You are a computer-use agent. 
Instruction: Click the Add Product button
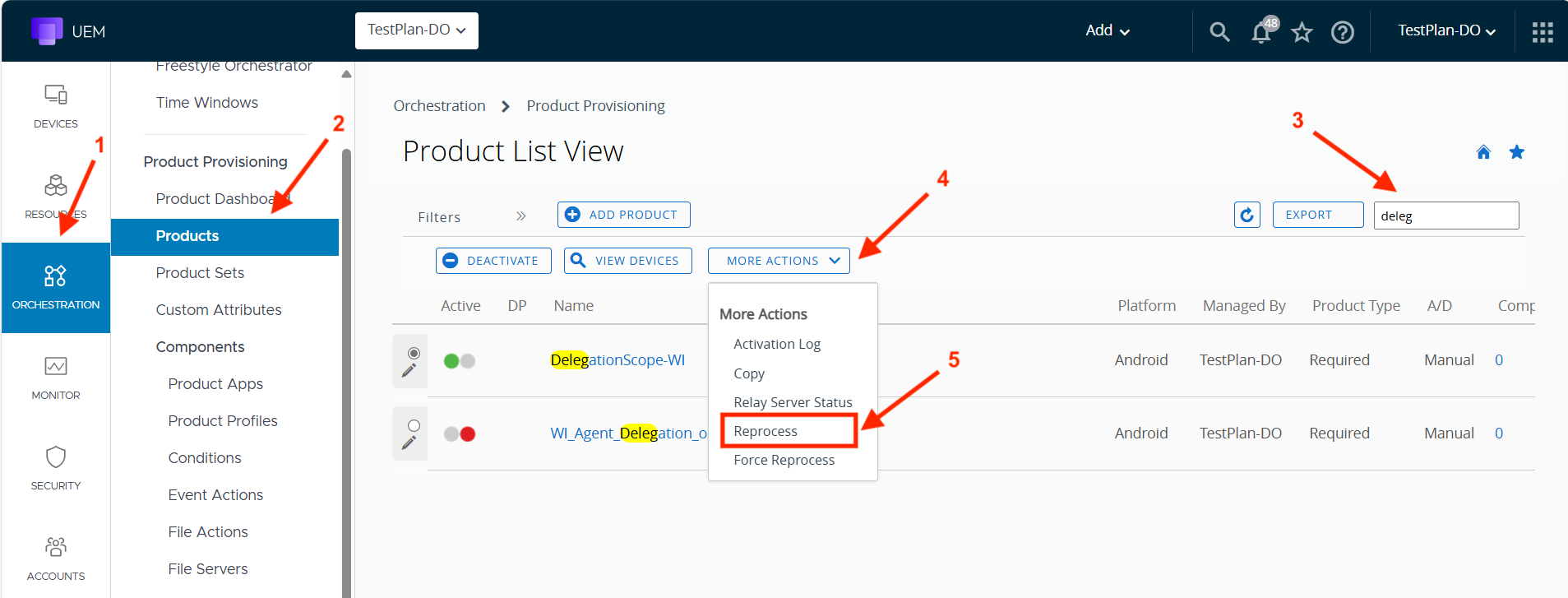pyautogui.click(x=623, y=215)
